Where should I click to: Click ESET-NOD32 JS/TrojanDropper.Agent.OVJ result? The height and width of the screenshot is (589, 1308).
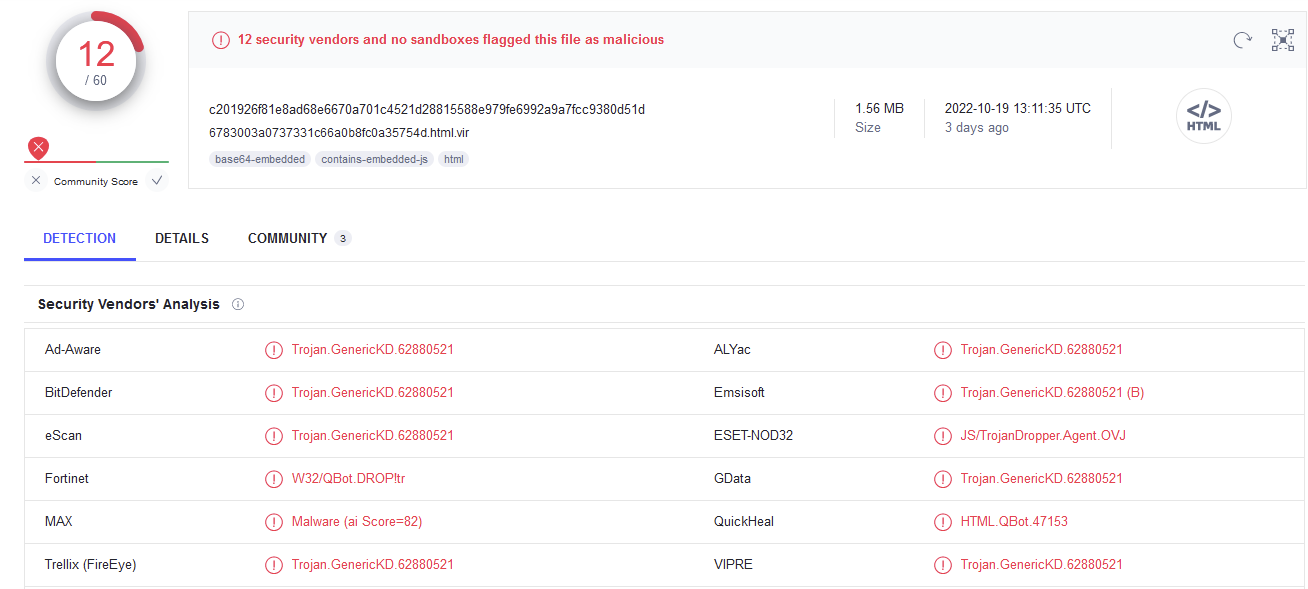pos(1043,436)
